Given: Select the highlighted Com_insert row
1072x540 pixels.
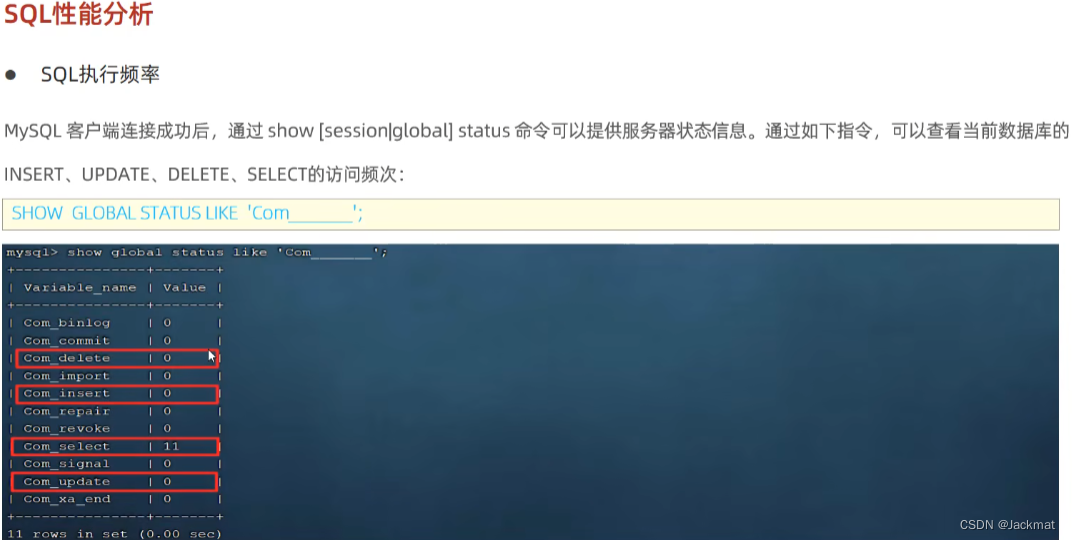Looking at the screenshot, I should point(116,394).
